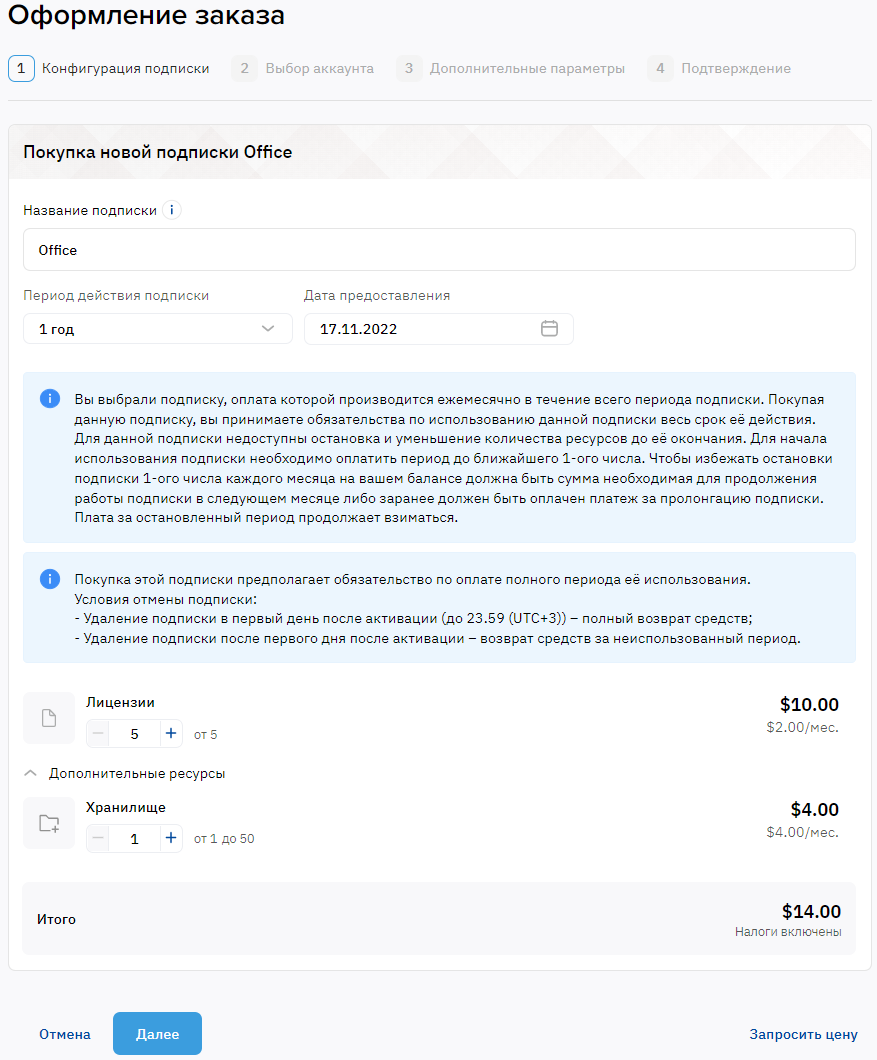877x1060 pixels.
Task: Click the Лицензии quantity value 5
Action: click(135, 733)
